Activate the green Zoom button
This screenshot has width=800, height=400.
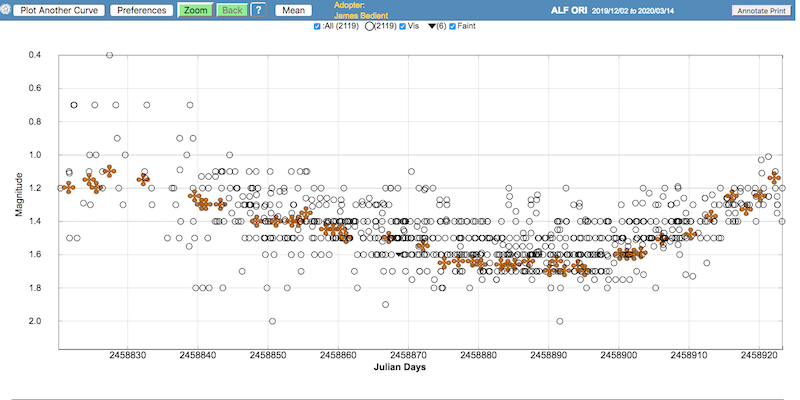(195, 10)
